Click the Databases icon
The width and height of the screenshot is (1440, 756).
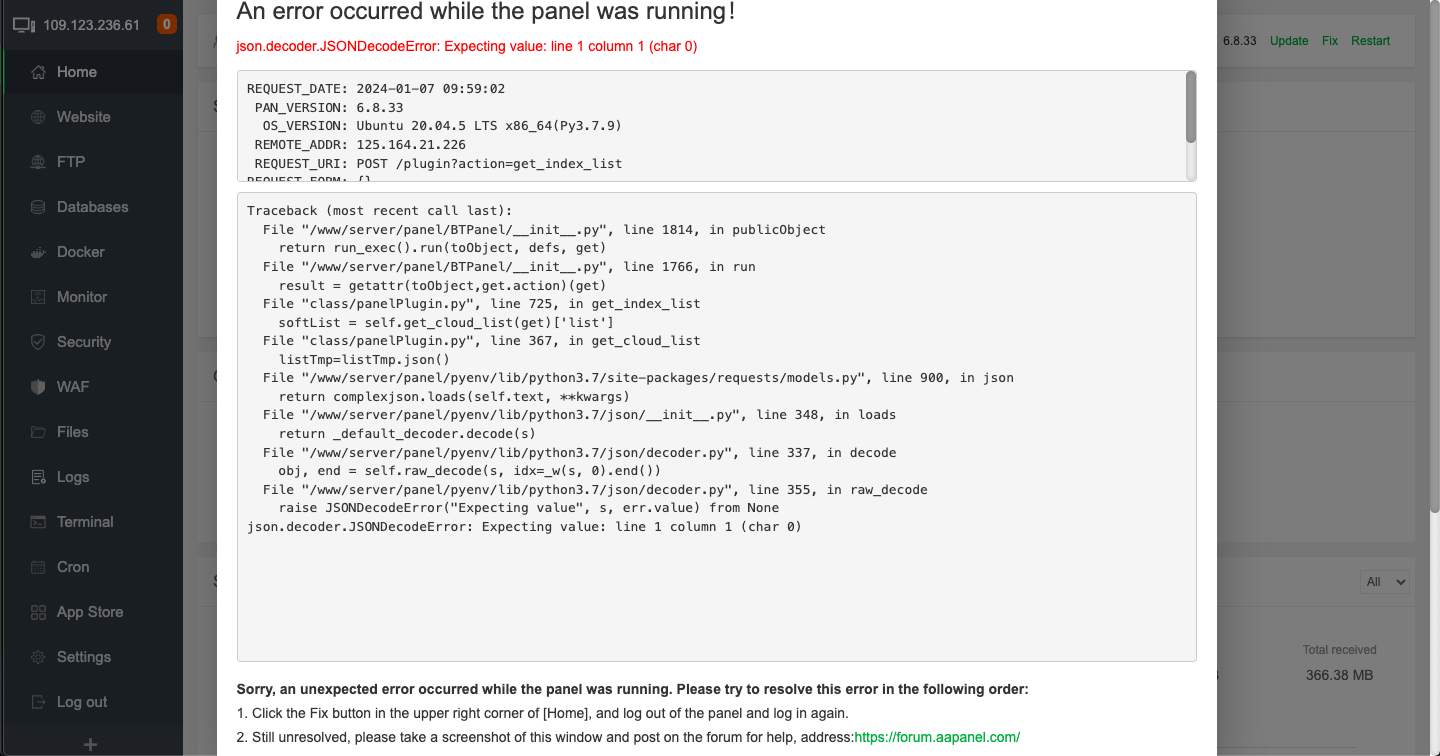[x=39, y=207]
